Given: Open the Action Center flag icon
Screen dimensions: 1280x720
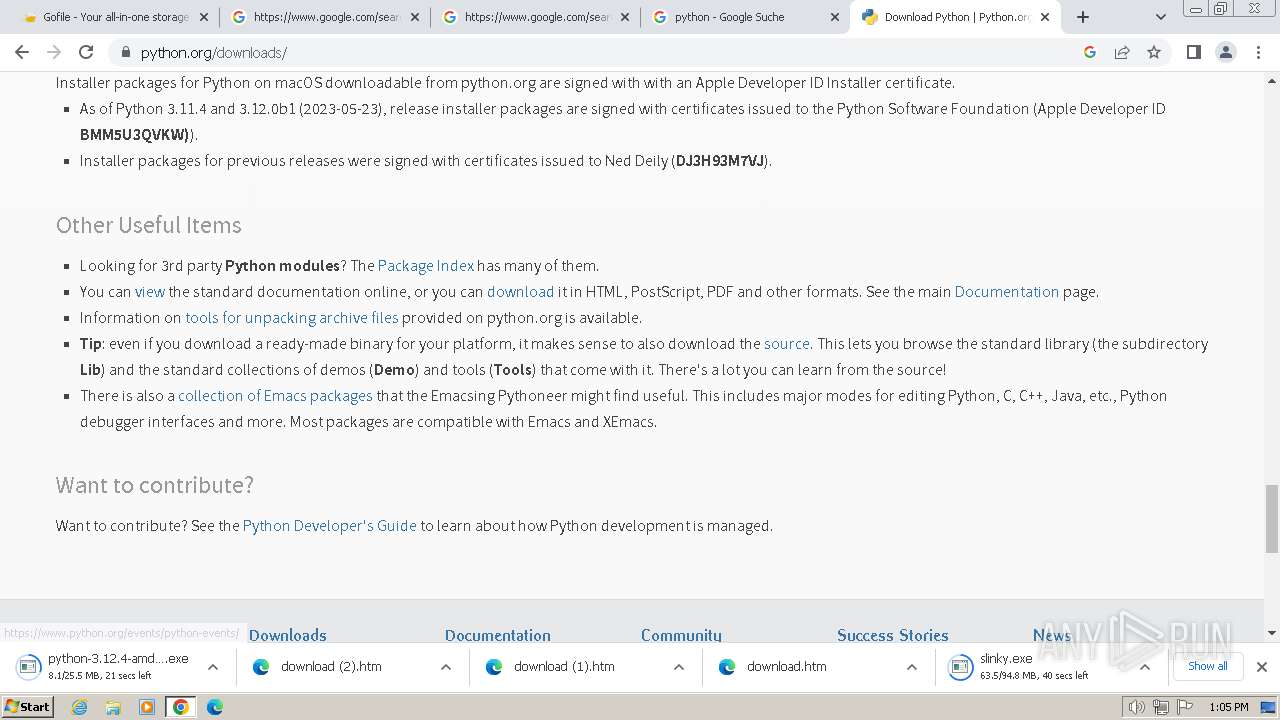Looking at the screenshot, I should click(x=1184, y=707).
